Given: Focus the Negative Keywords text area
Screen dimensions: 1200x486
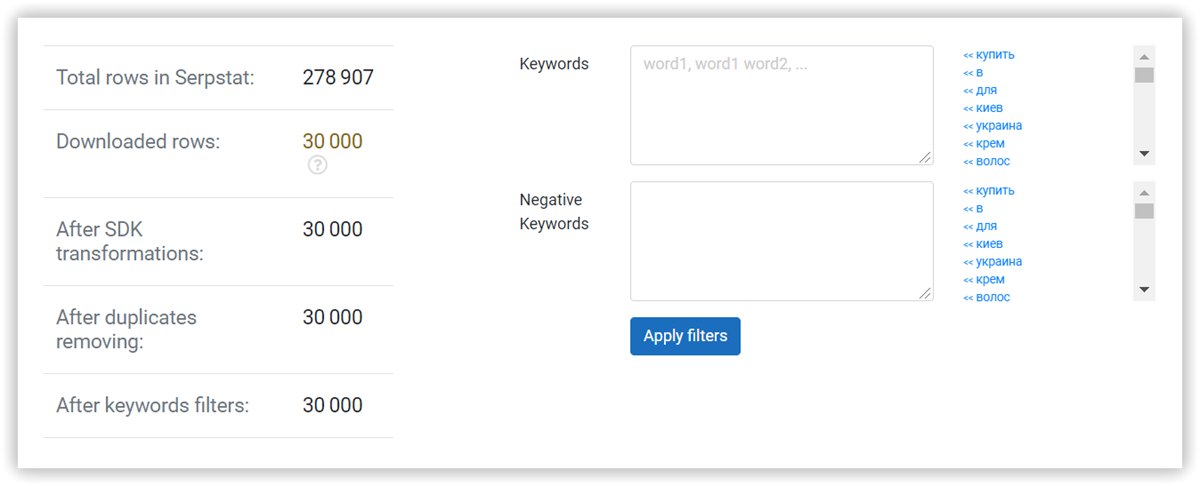Looking at the screenshot, I should pos(782,241).
